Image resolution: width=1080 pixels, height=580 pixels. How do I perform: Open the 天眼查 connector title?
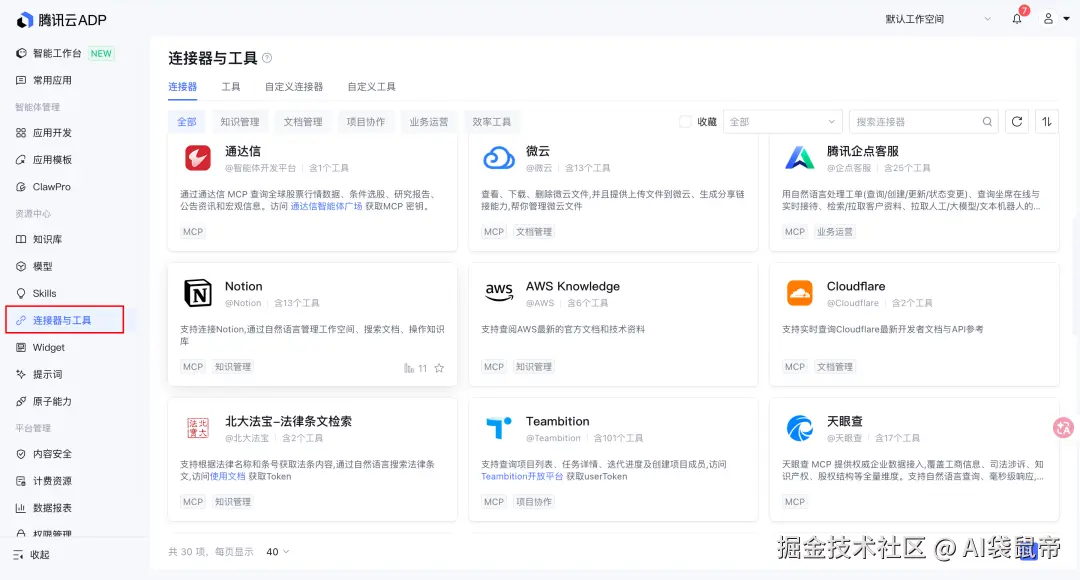click(844, 421)
